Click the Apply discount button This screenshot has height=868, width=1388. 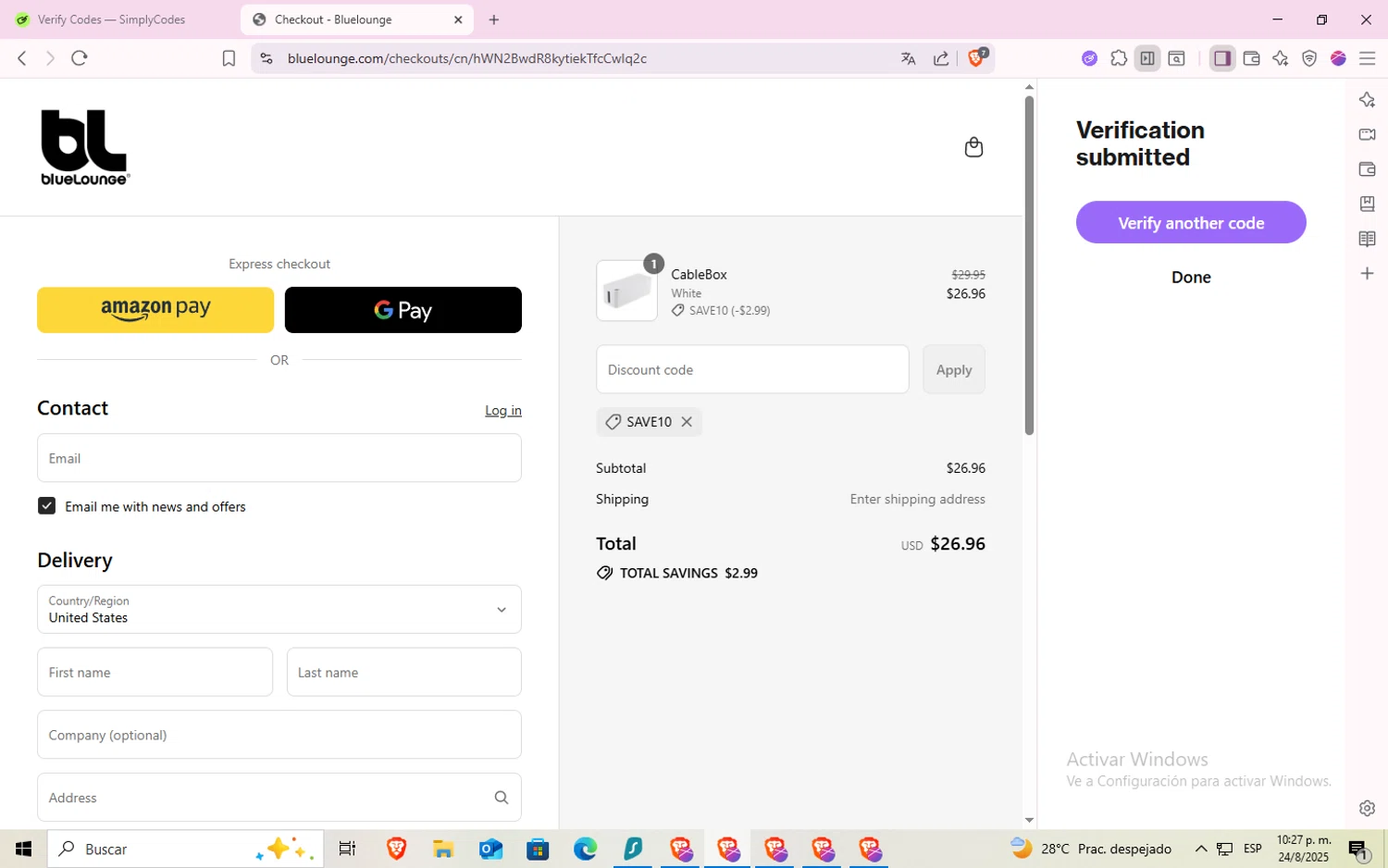coord(954,369)
